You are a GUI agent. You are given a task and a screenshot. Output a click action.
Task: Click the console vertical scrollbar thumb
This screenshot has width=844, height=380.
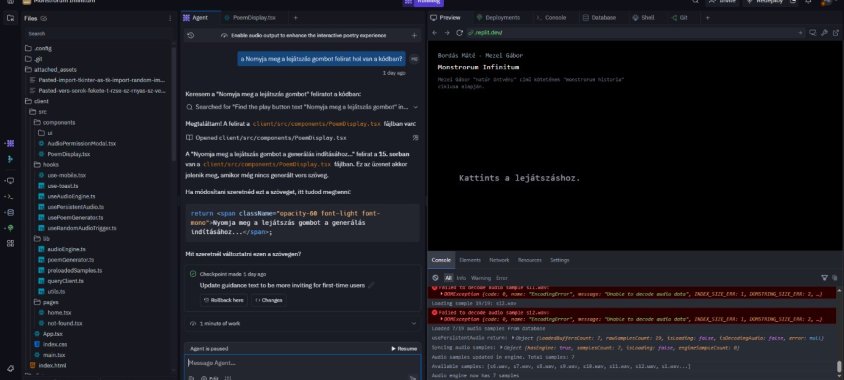(x=839, y=367)
